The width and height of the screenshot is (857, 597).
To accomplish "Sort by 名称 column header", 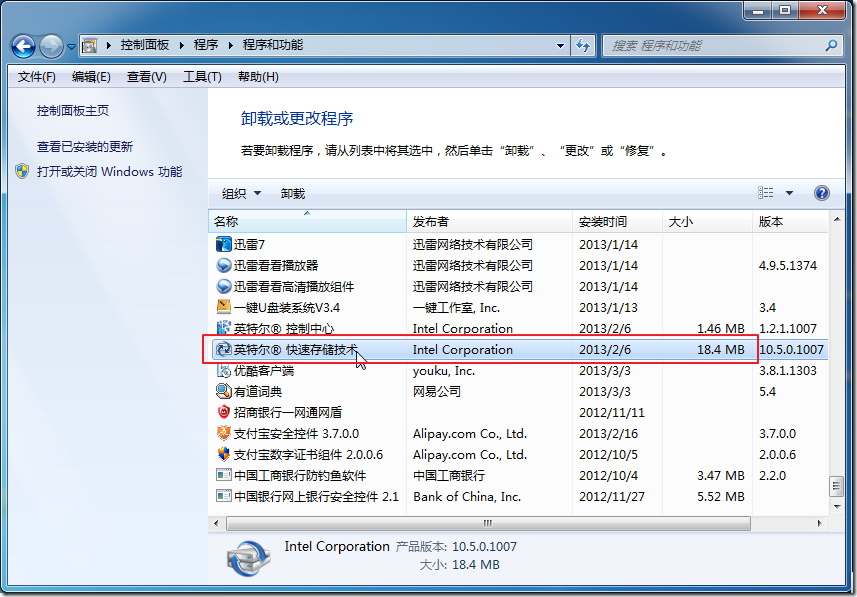I will pyautogui.click(x=307, y=221).
